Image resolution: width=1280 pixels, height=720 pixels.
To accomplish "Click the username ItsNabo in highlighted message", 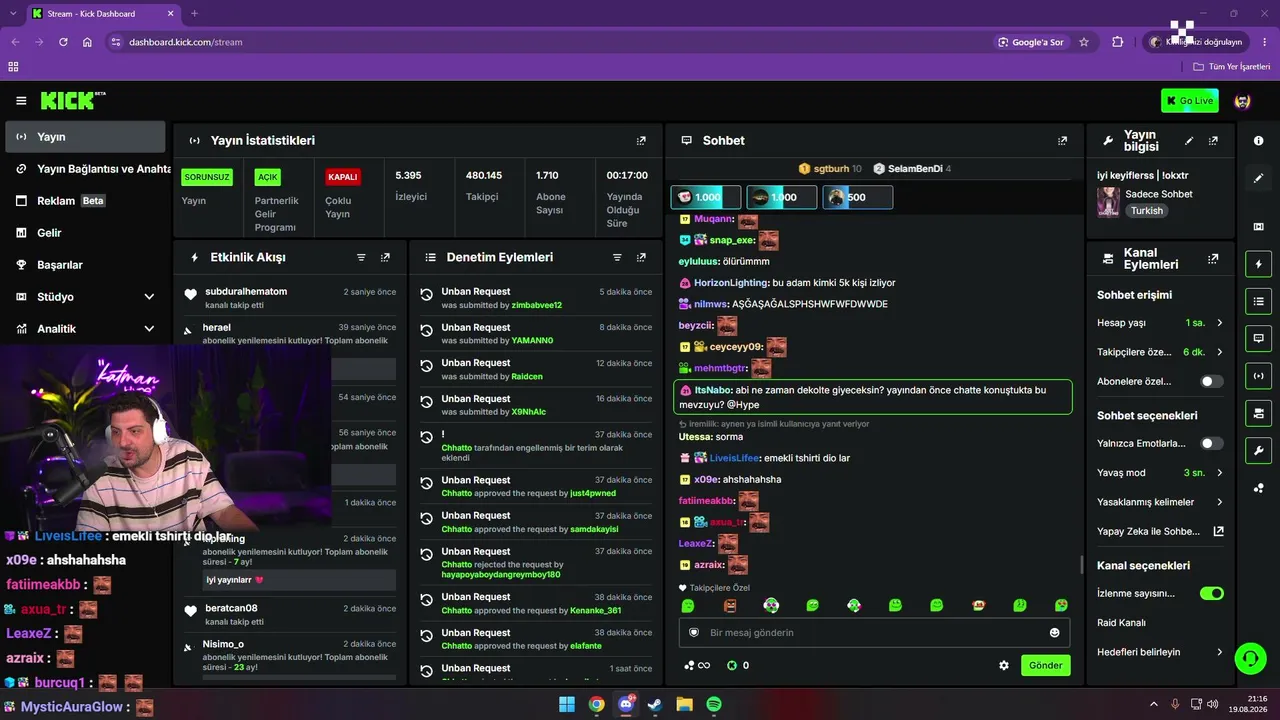I will (x=713, y=390).
